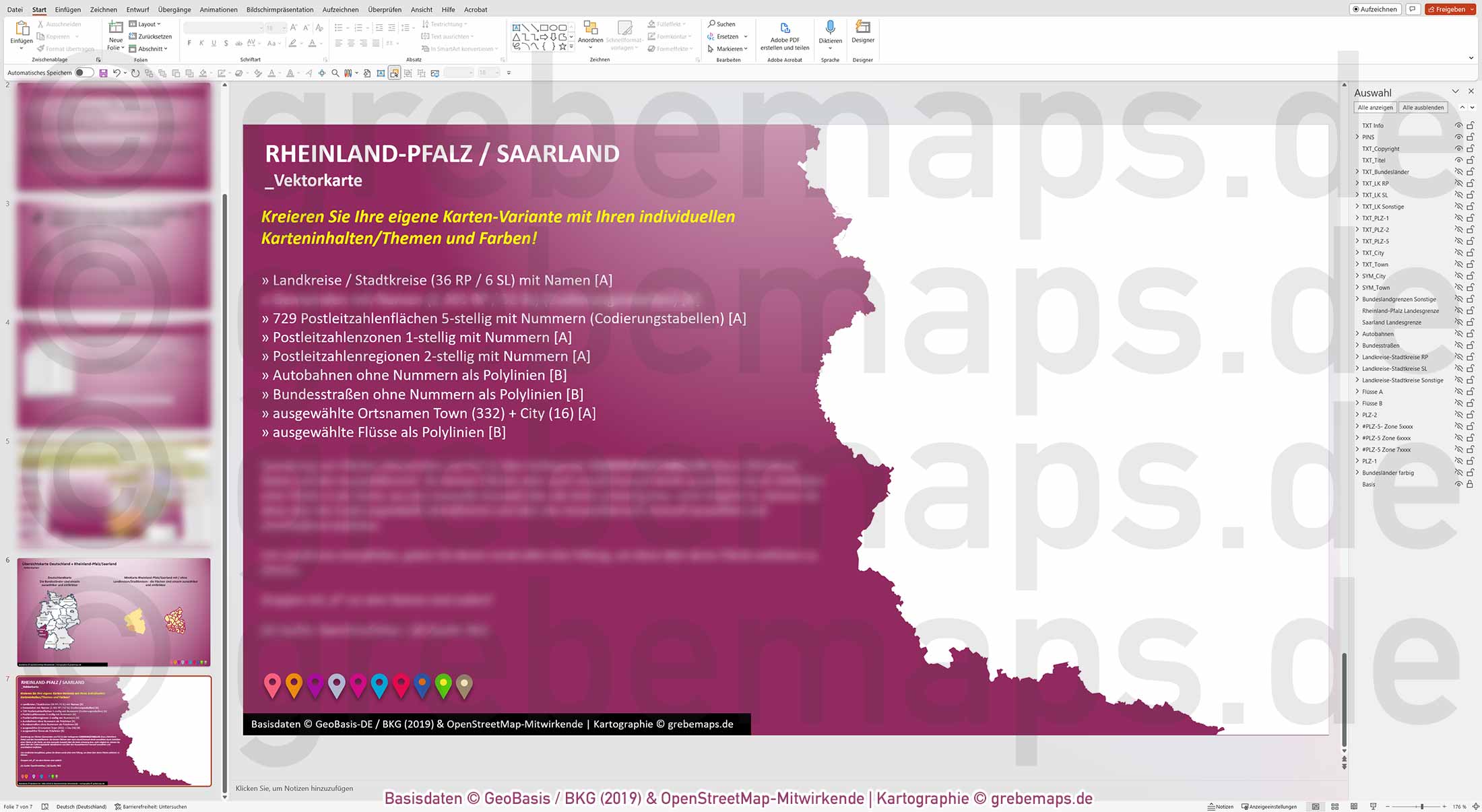
Task: Click Adobe PDF erstellen und teilen
Action: point(784,35)
